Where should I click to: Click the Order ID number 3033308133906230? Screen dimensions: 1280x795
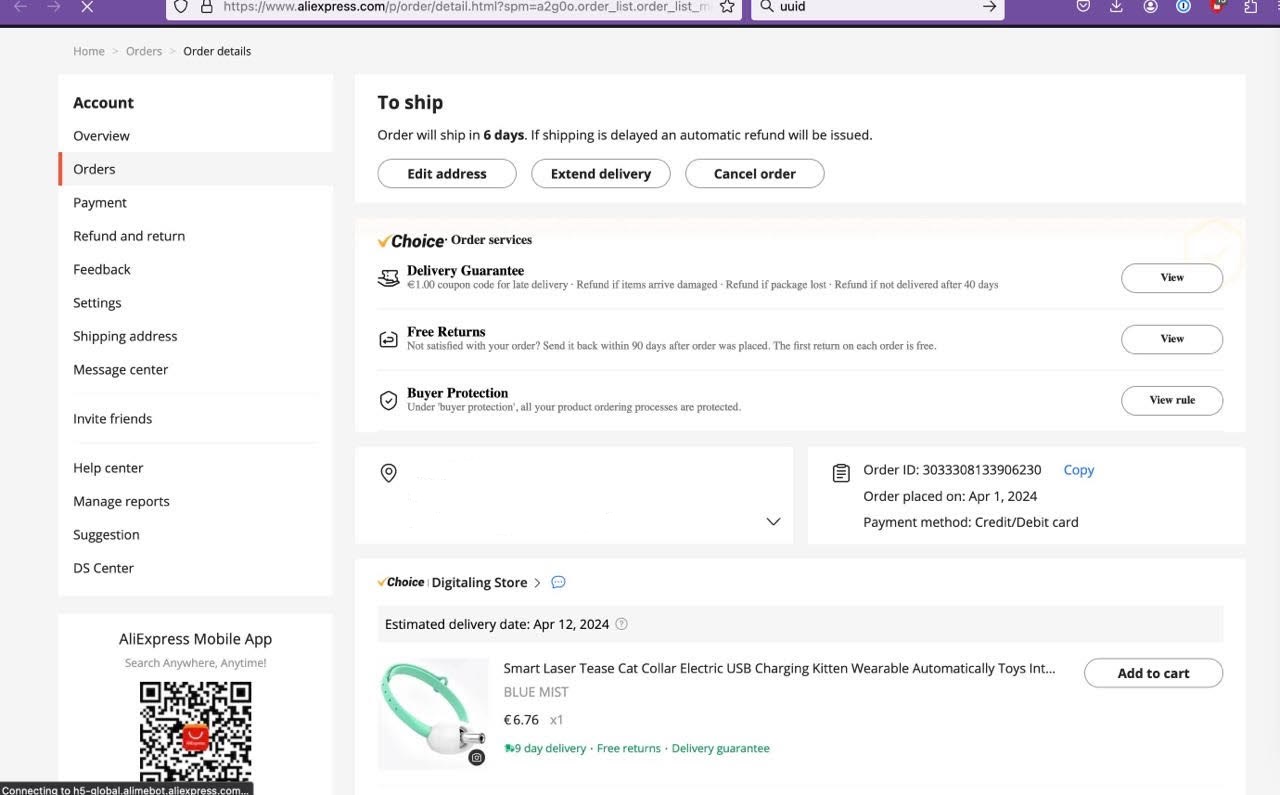pyautogui.click(x=981, y=470)
